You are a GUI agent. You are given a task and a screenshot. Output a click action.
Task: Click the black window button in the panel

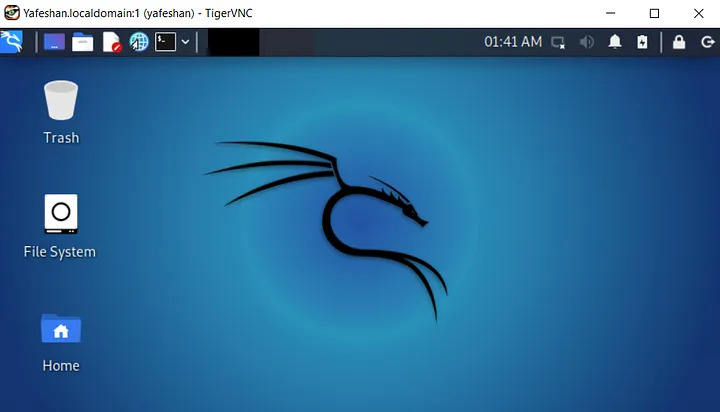233,42
